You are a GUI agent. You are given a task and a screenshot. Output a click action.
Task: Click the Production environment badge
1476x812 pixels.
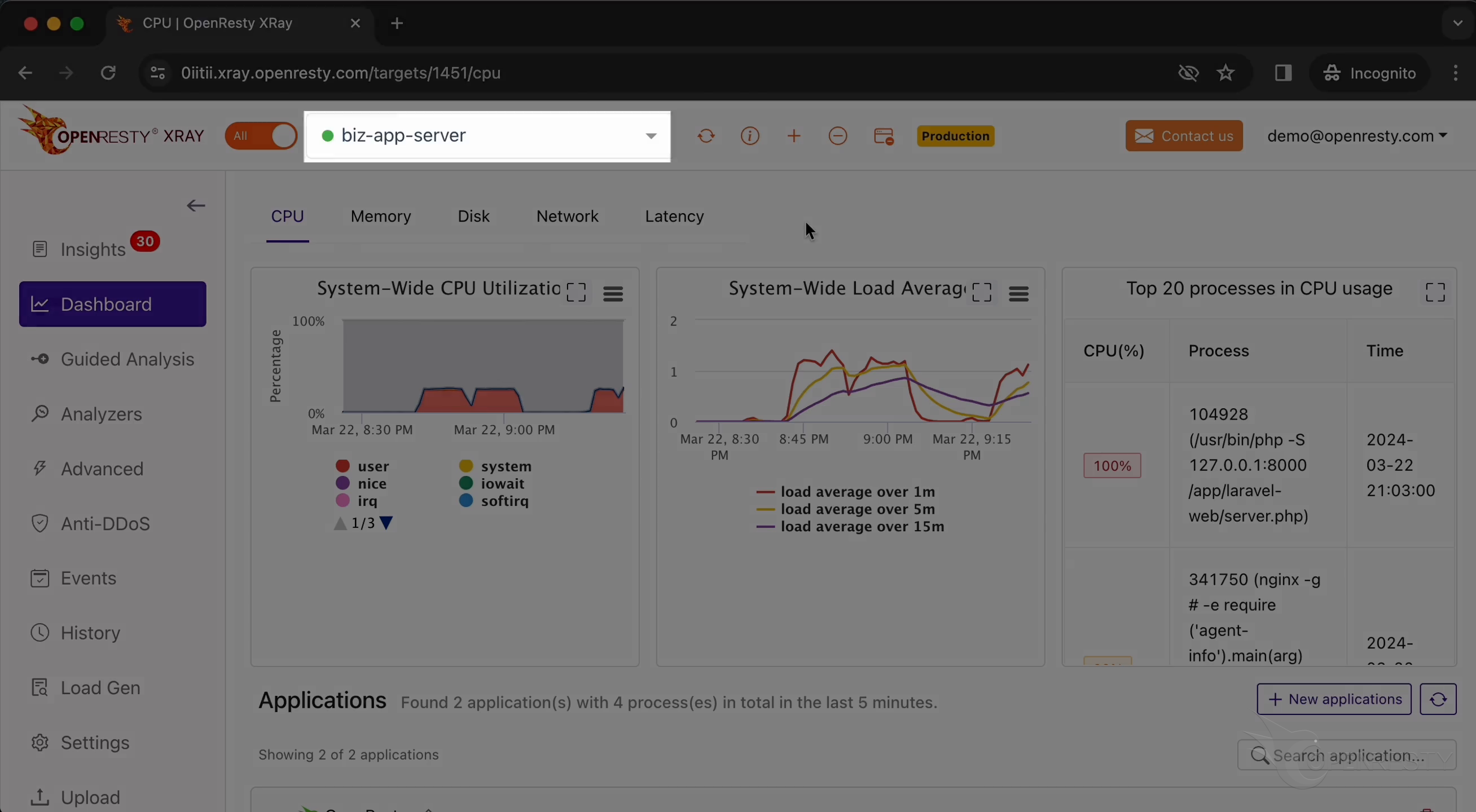coord(956,136)
